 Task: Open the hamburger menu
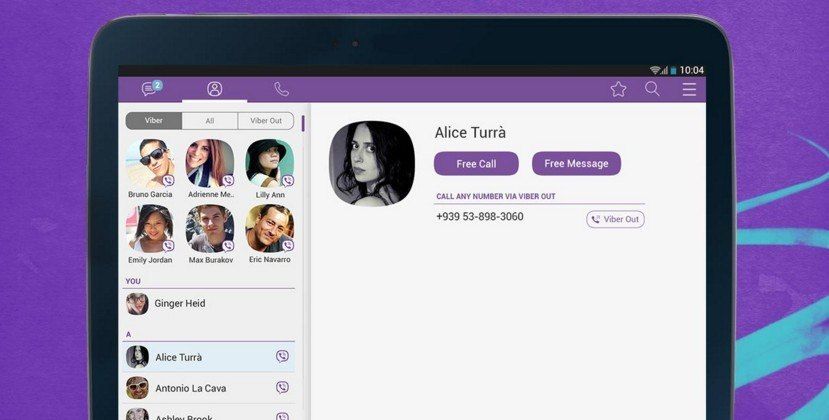[689, 89]
